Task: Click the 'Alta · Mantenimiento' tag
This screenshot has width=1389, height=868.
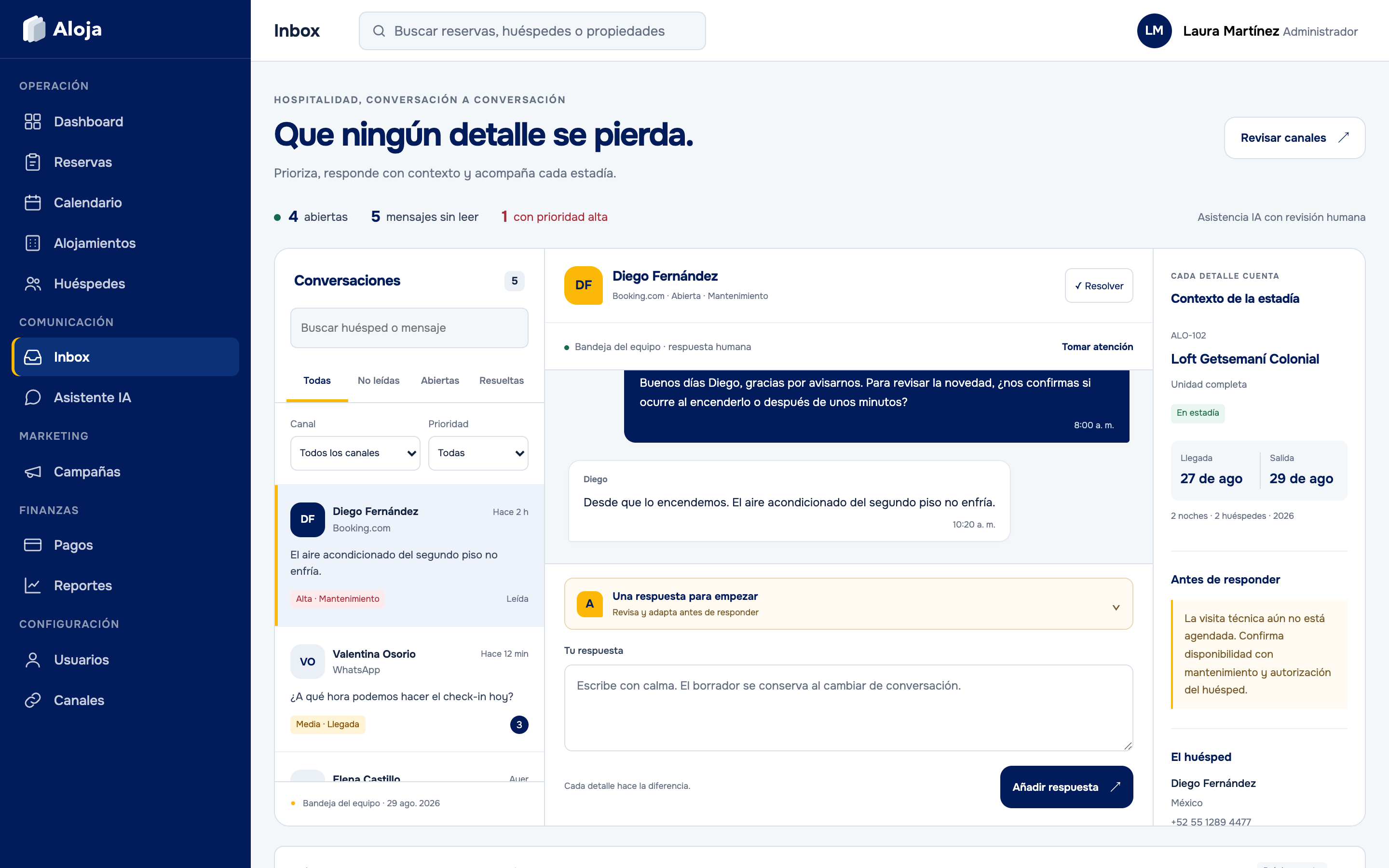Action: 338,599
